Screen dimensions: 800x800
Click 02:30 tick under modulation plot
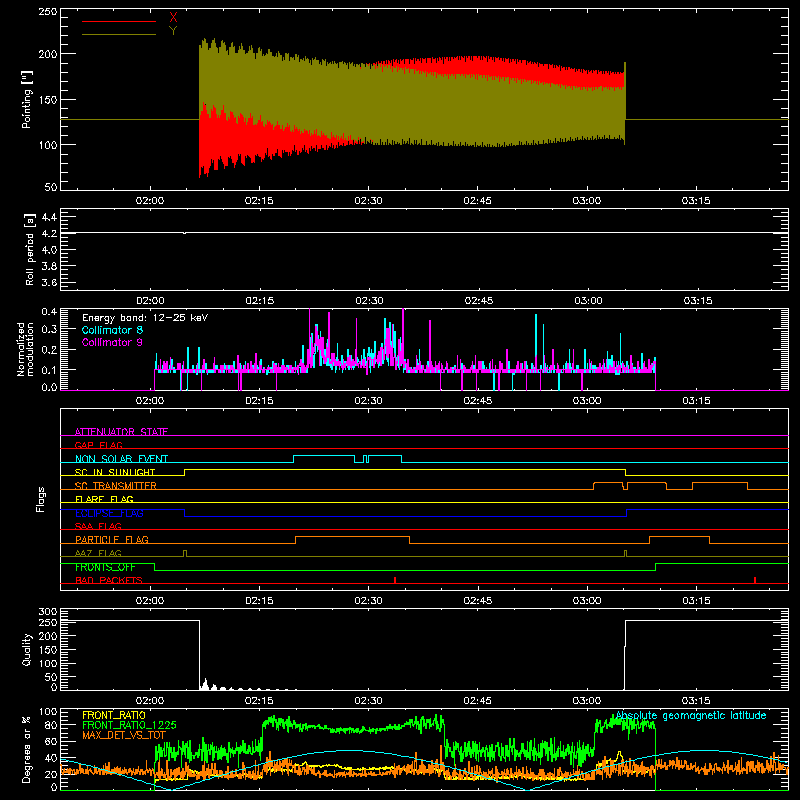coord(368,401)
